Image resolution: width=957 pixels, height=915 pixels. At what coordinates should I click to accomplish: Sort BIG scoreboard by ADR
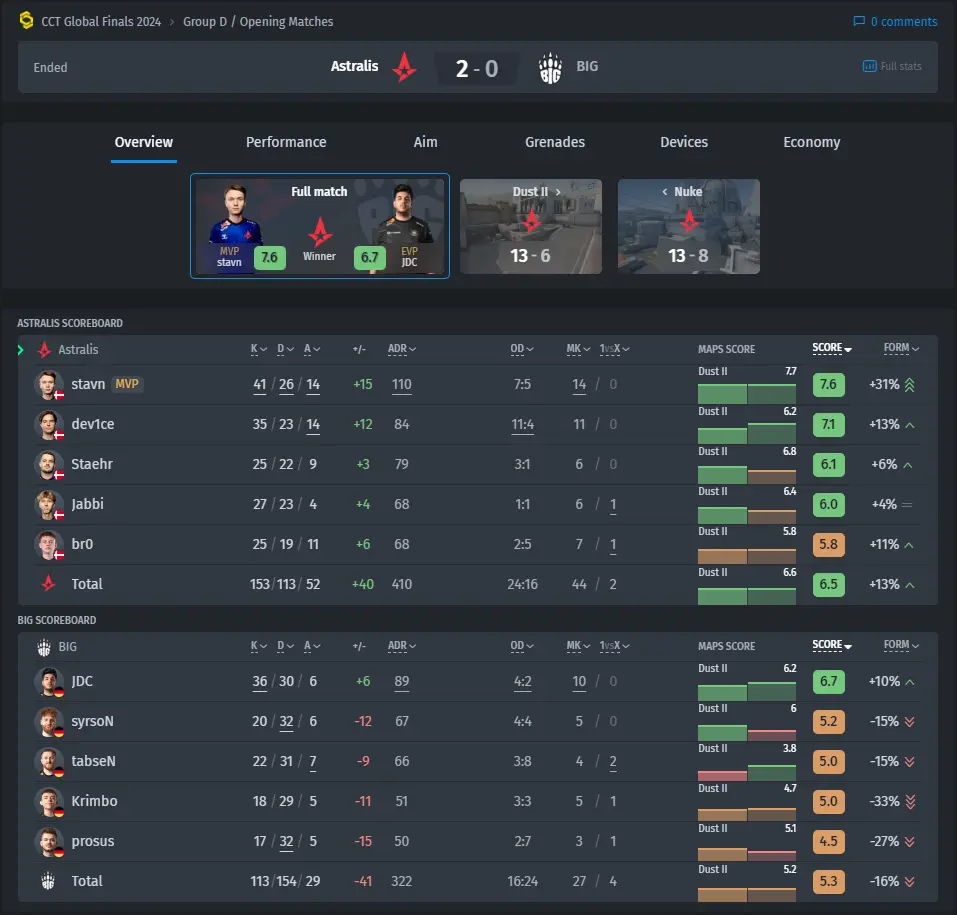402,646
